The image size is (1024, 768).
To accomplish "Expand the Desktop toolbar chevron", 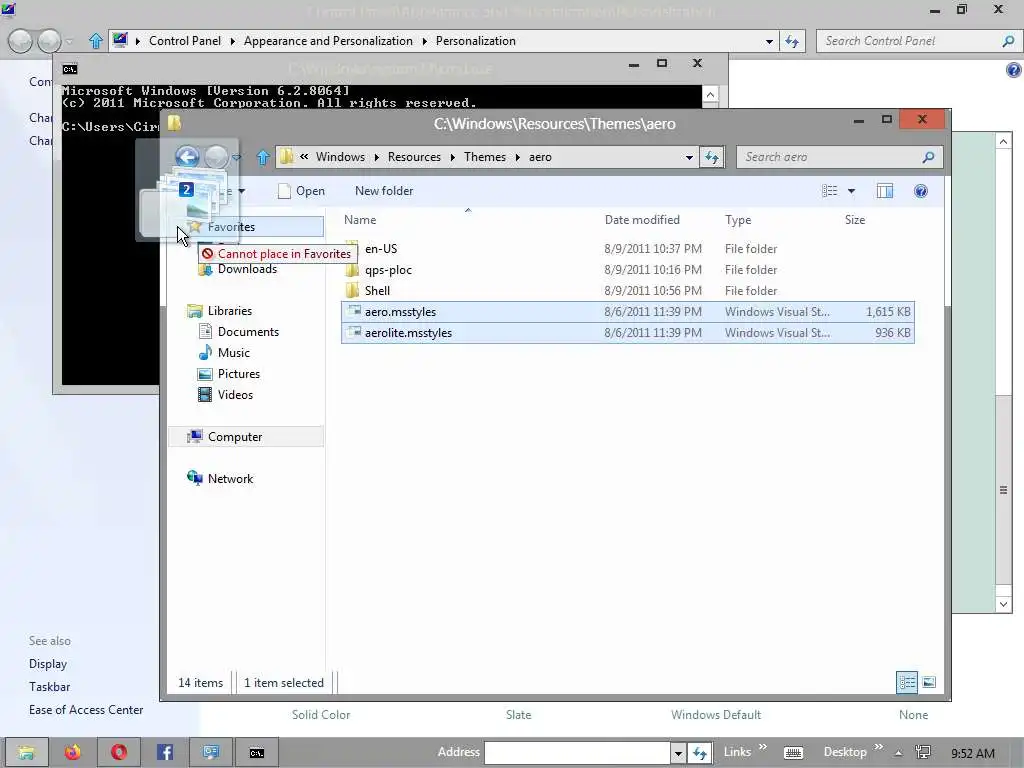I will coord(878,747).
